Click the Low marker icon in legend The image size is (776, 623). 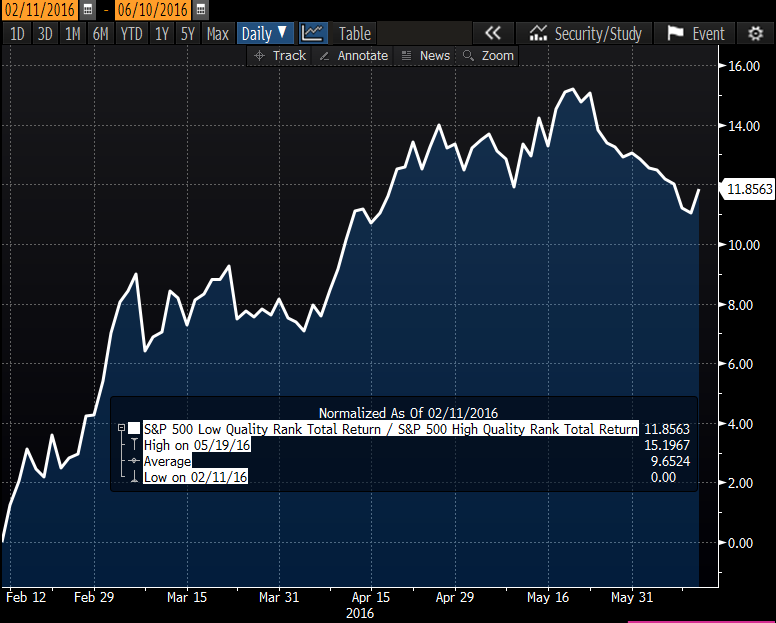tap(134, 477)
